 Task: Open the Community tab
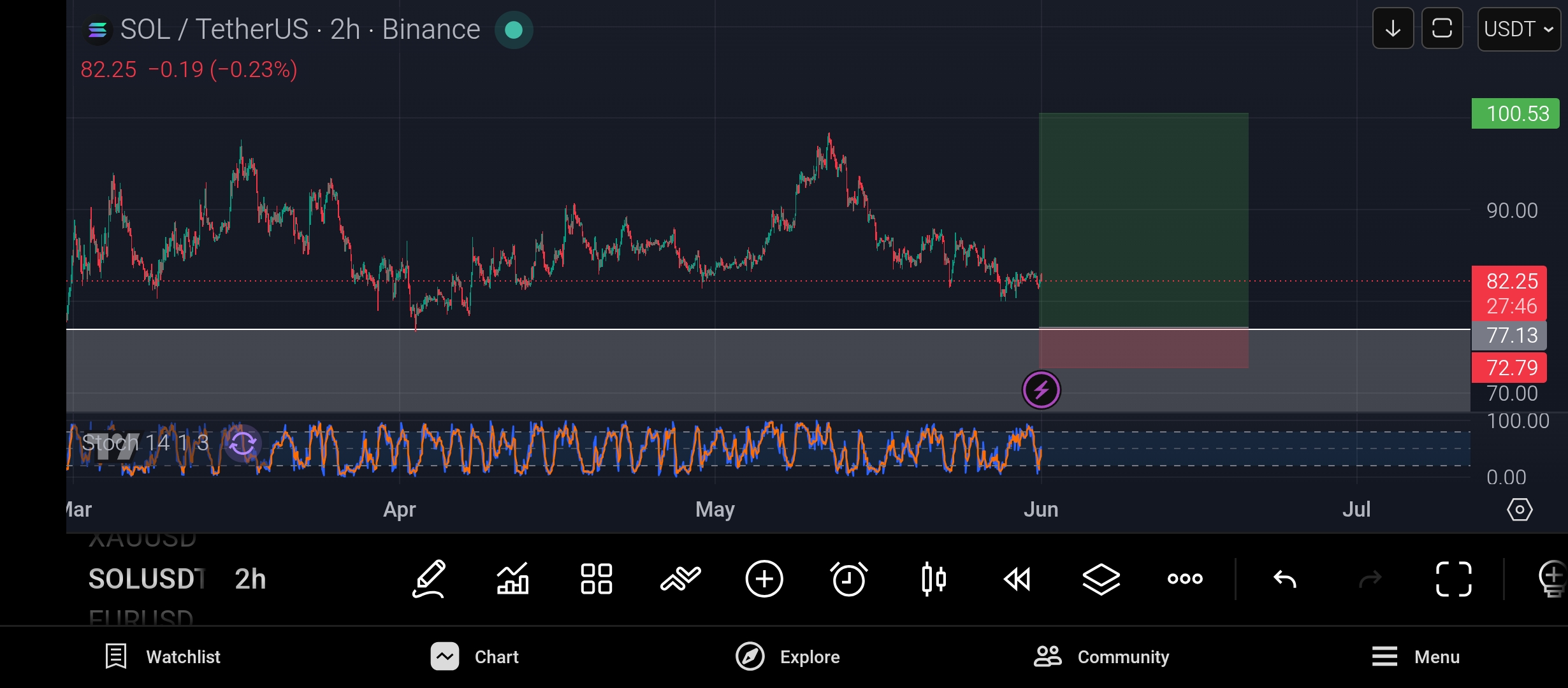1101,657
